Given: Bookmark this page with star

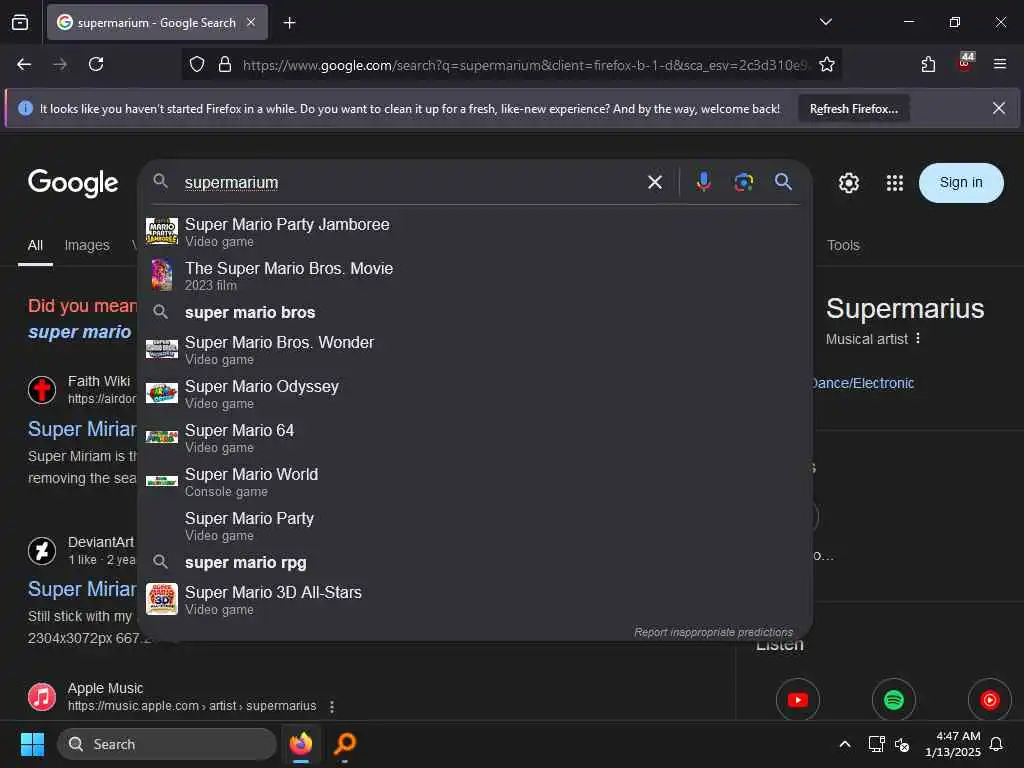Looking at the screenshot, I should [826, 65].
